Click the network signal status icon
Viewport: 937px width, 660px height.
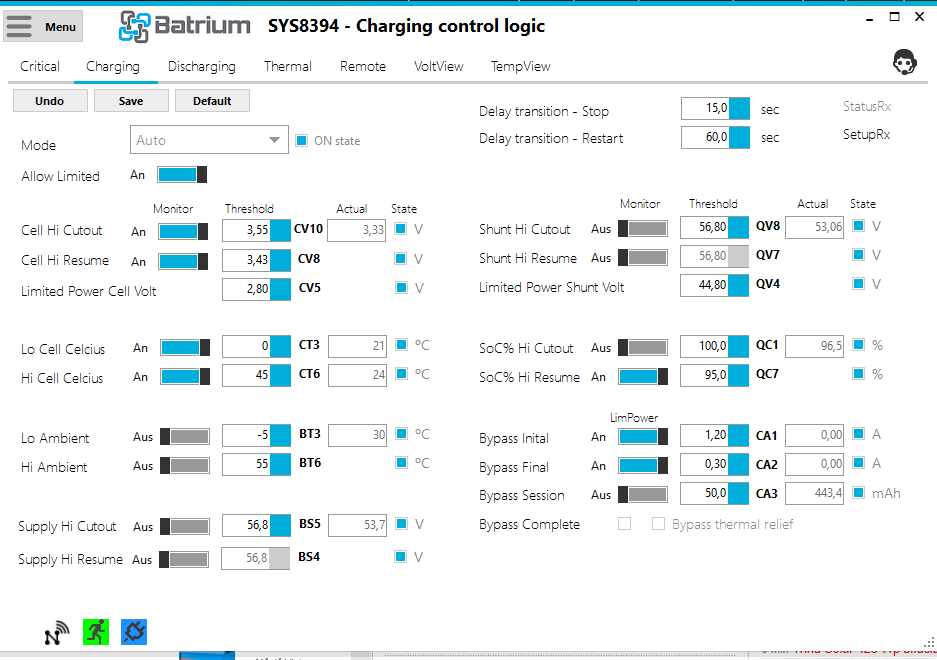tap(57, 632)
